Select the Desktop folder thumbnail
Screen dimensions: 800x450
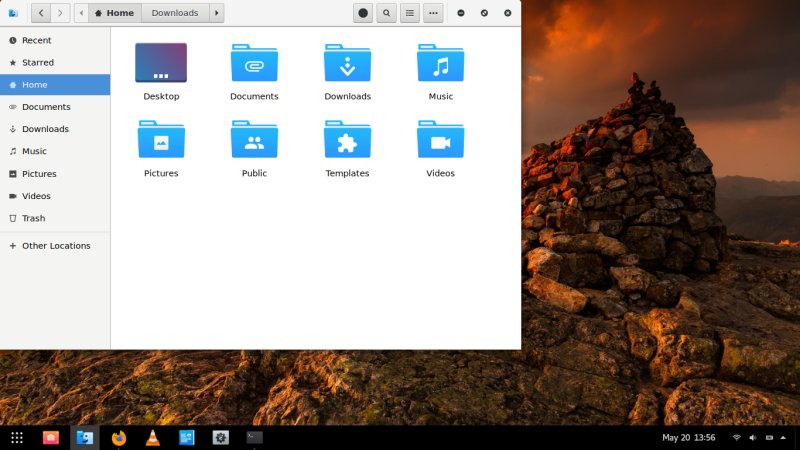click(161, 63)
